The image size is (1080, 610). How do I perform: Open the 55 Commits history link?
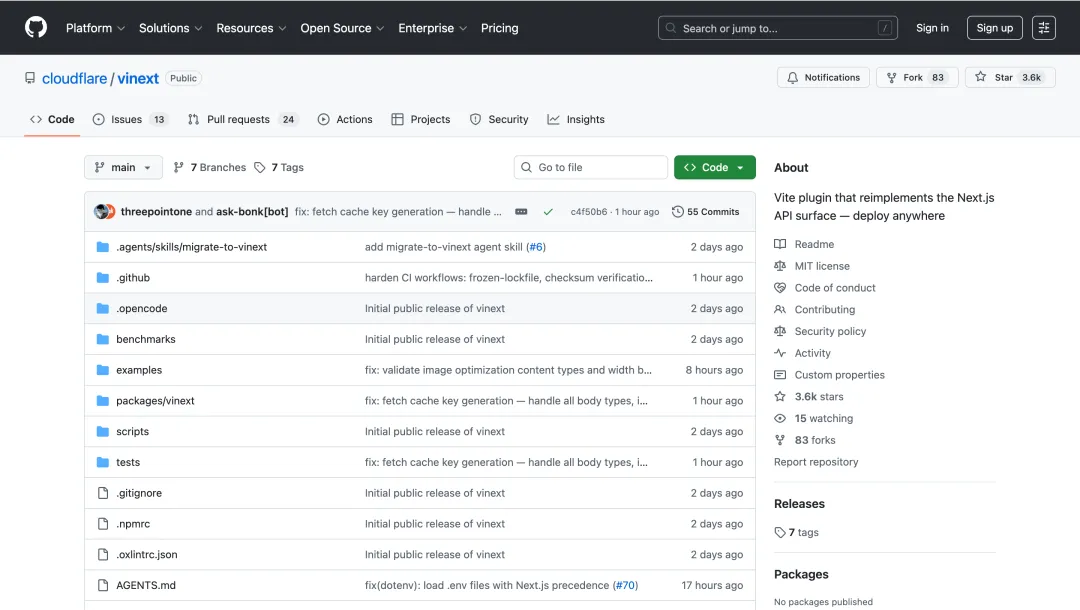(x=705, y=211)
